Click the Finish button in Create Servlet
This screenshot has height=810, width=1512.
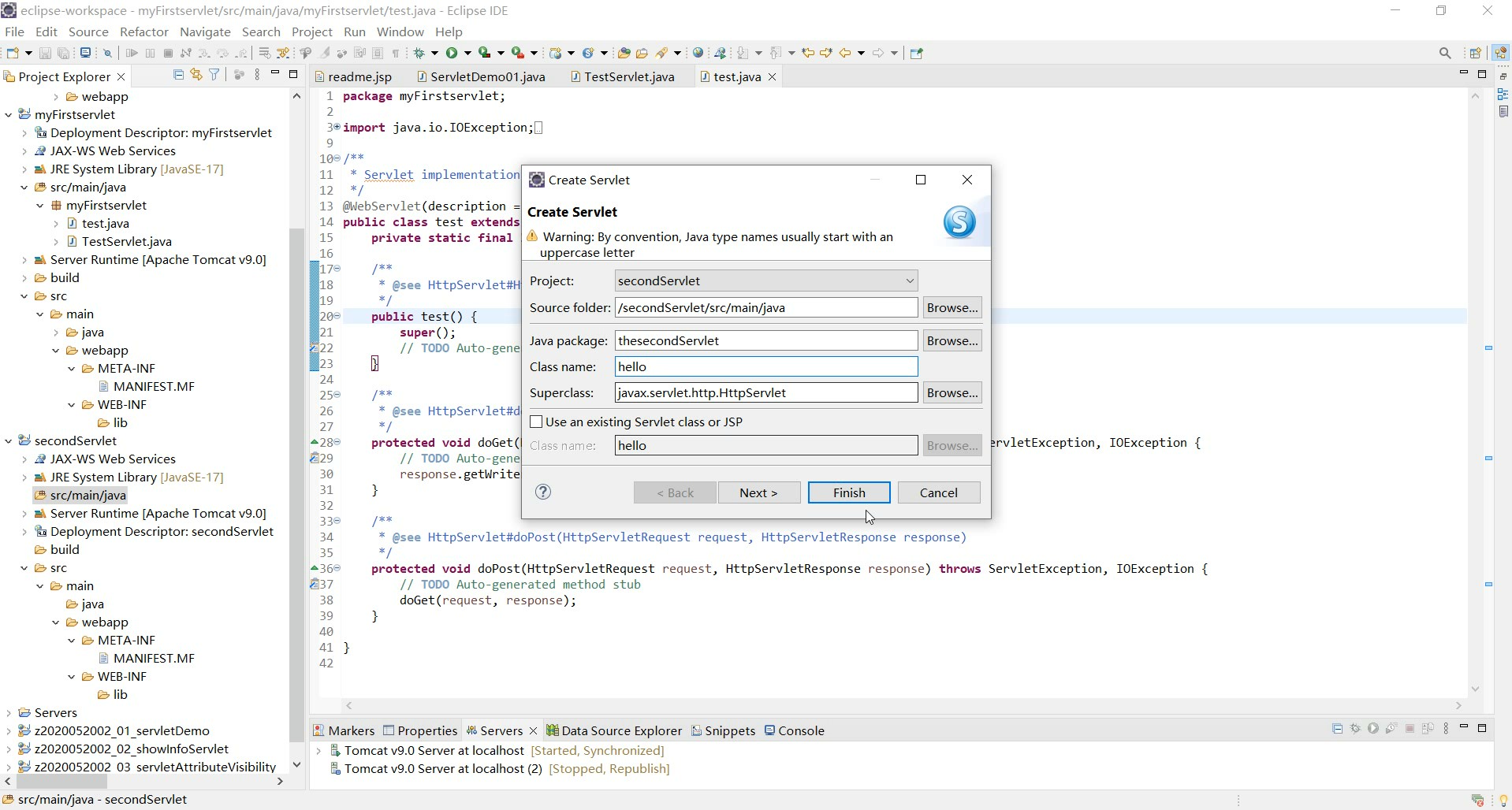point(848,492)
